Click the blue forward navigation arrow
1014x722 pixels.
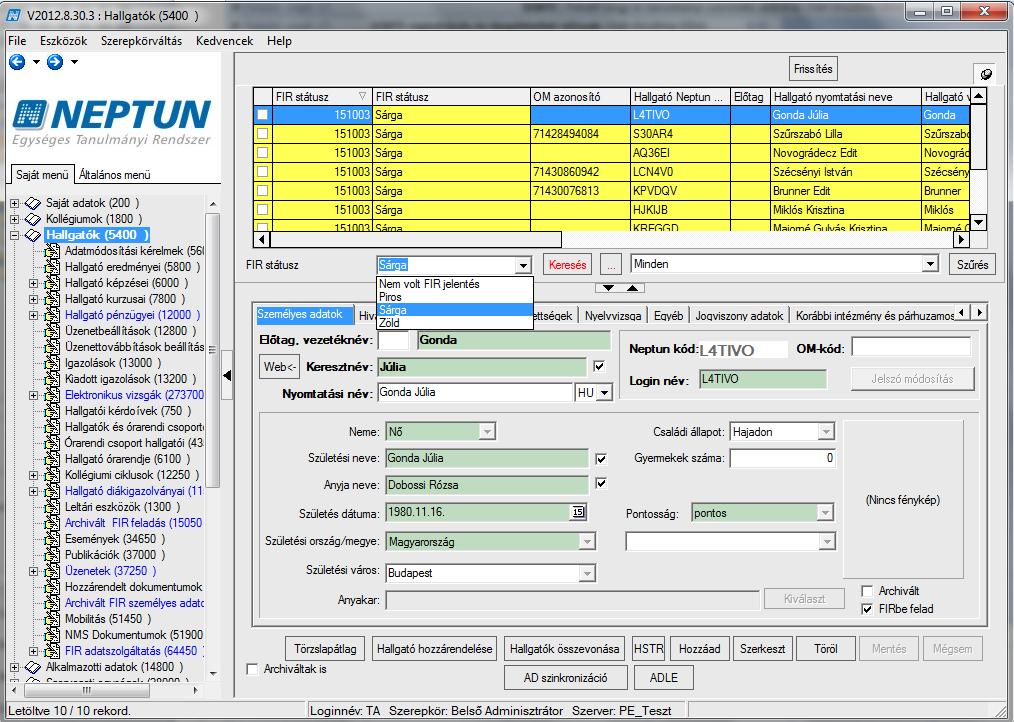pyautogui.click(x=55, y=62)
